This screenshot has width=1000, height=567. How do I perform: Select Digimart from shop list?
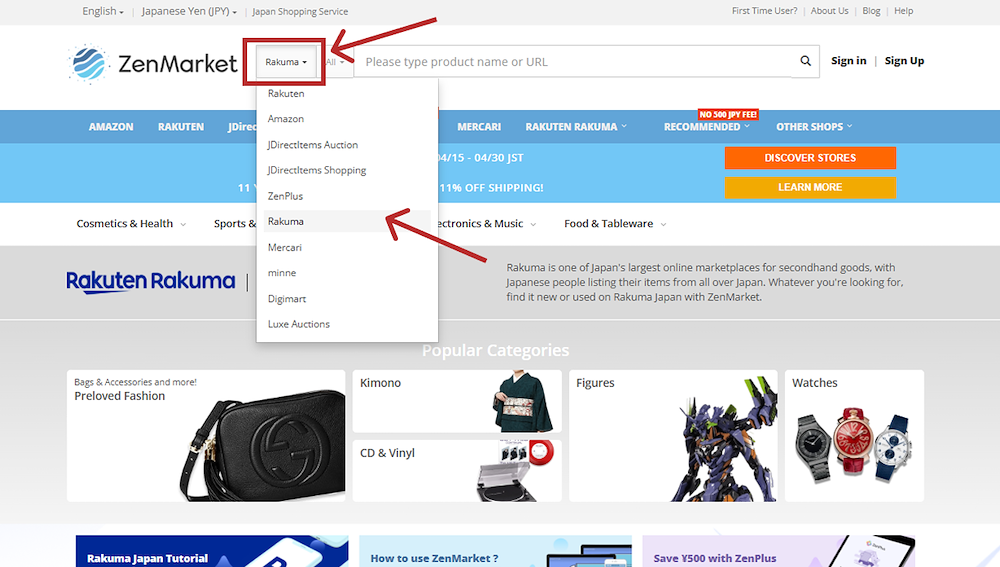click(347, 298)
